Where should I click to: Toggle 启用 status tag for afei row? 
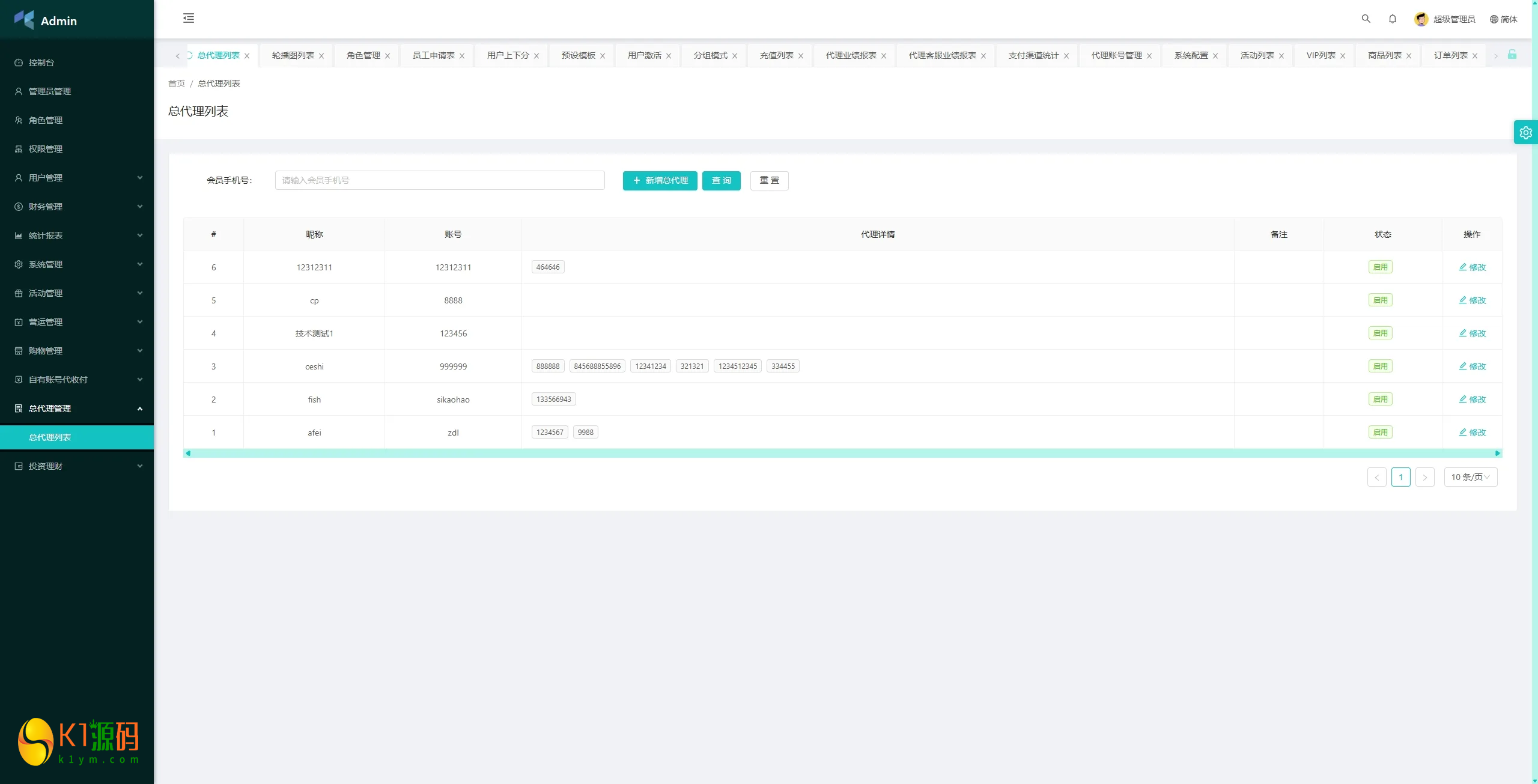pos(1380,433)
